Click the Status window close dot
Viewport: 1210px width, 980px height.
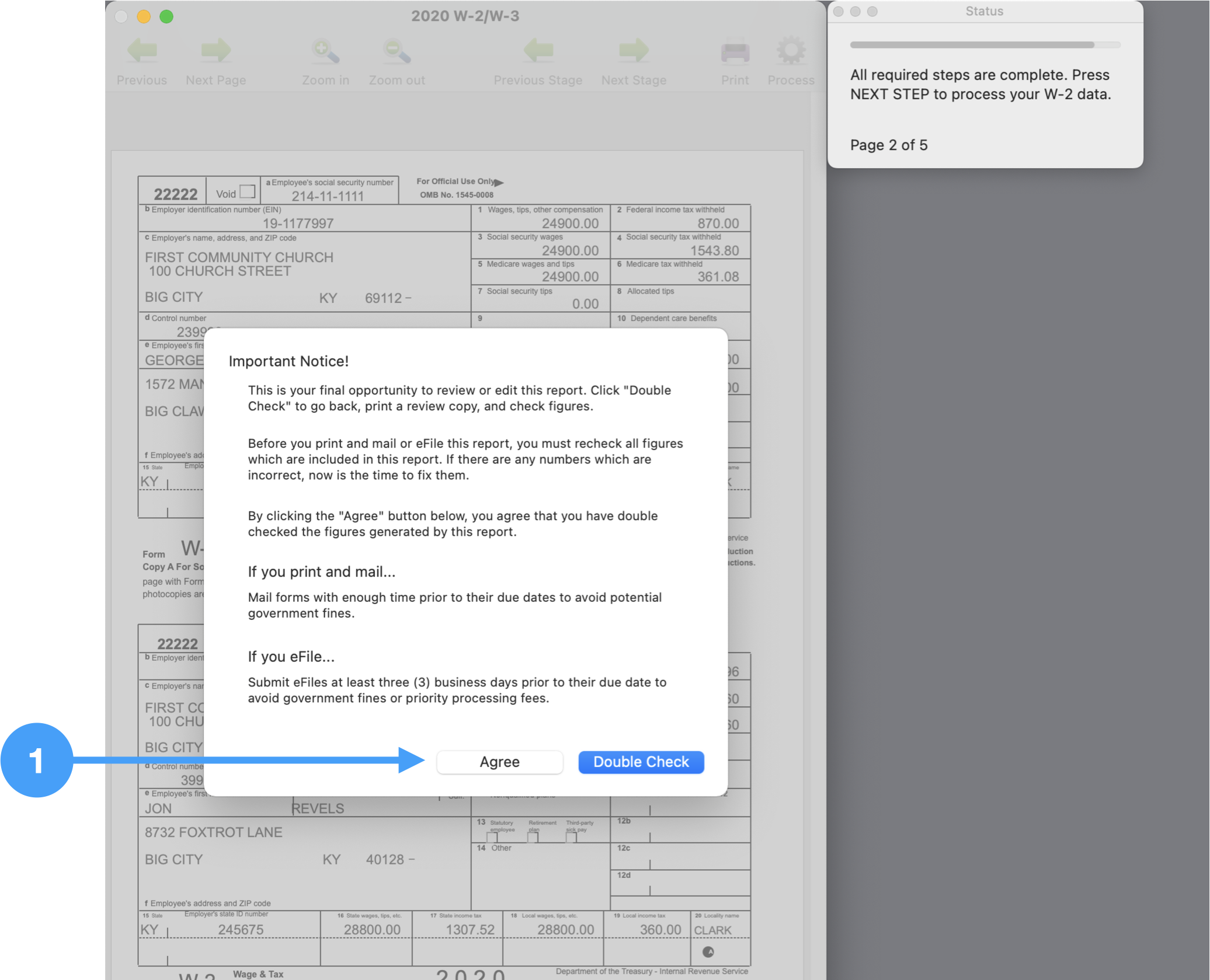coord(838,12)
